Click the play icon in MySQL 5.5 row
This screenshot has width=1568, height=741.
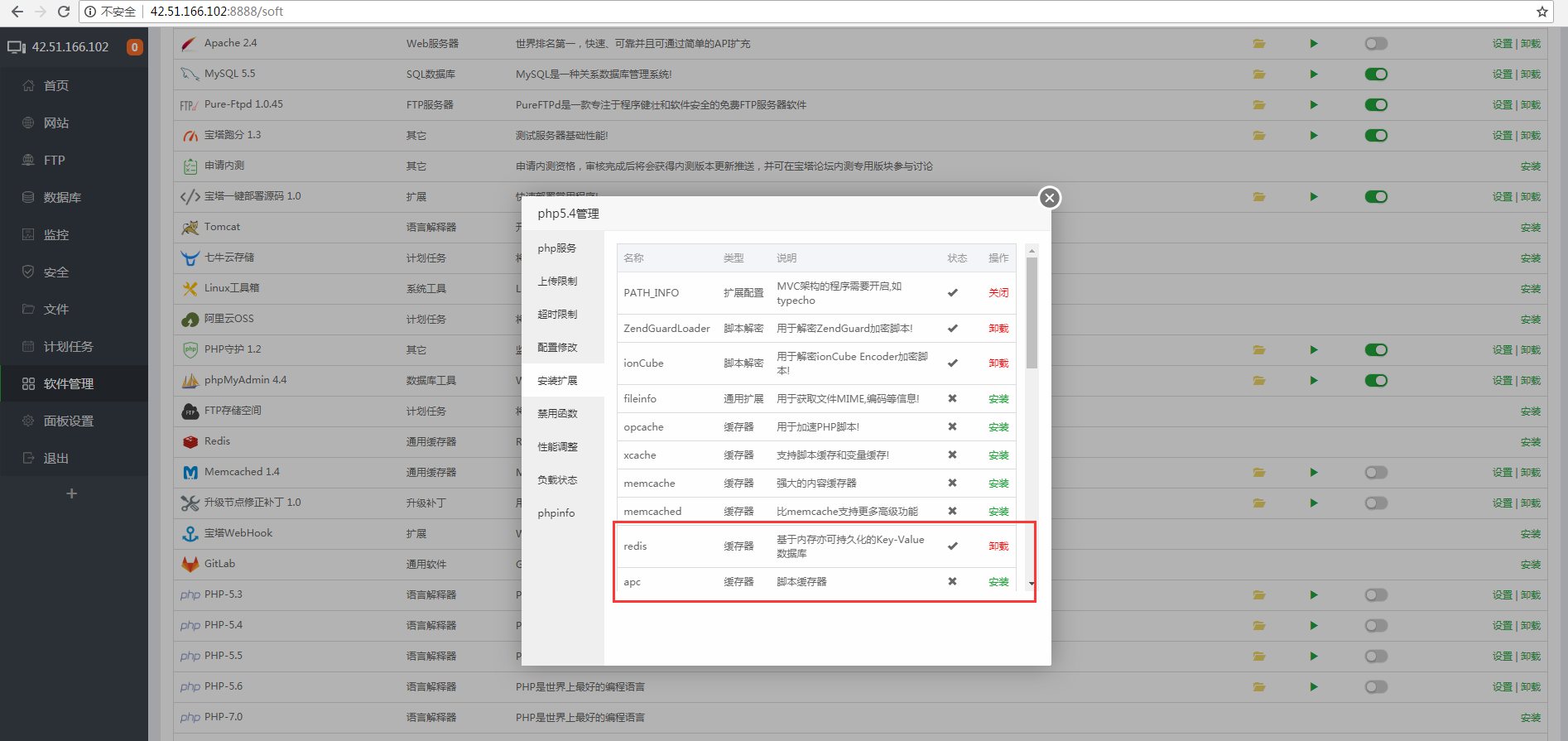point(1314,75)
